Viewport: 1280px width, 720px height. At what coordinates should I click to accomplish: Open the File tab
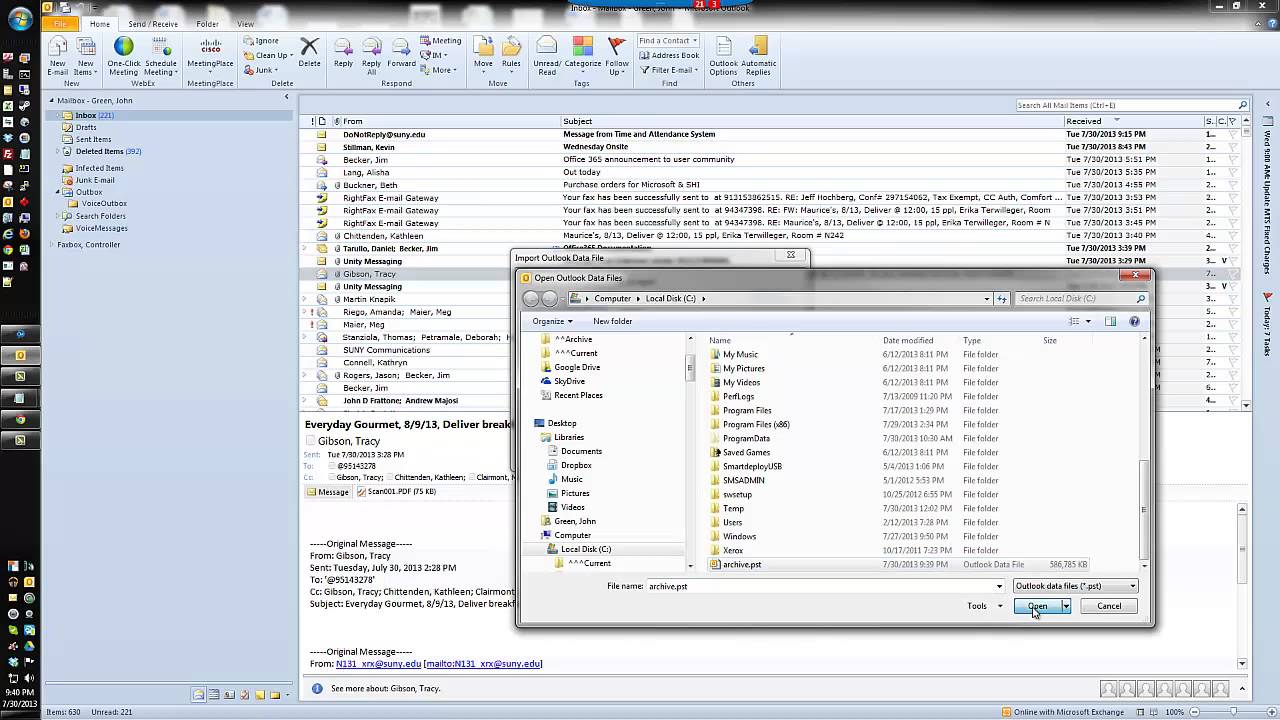point(61,23)
